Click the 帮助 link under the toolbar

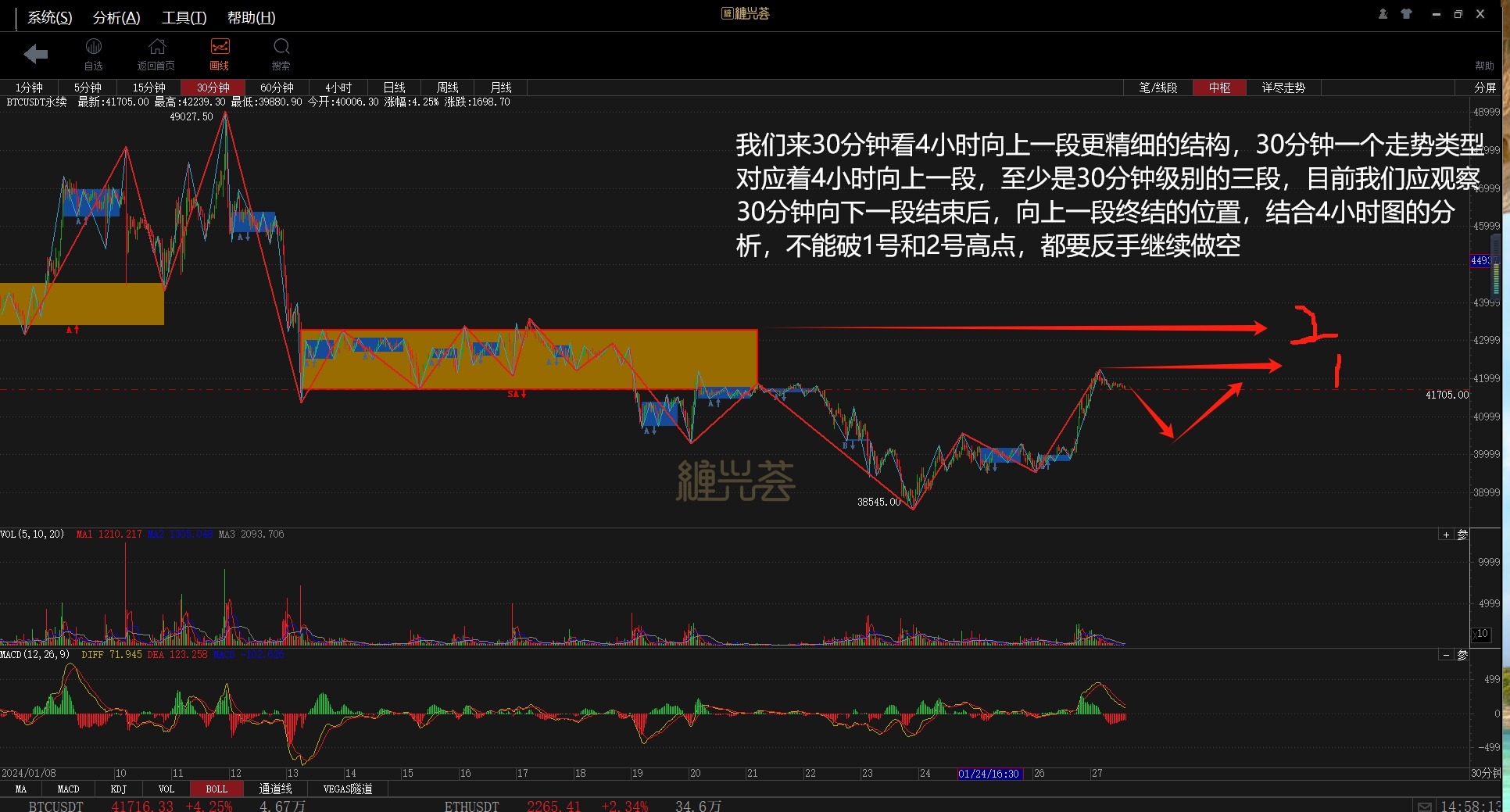[x=1484, y=66]
